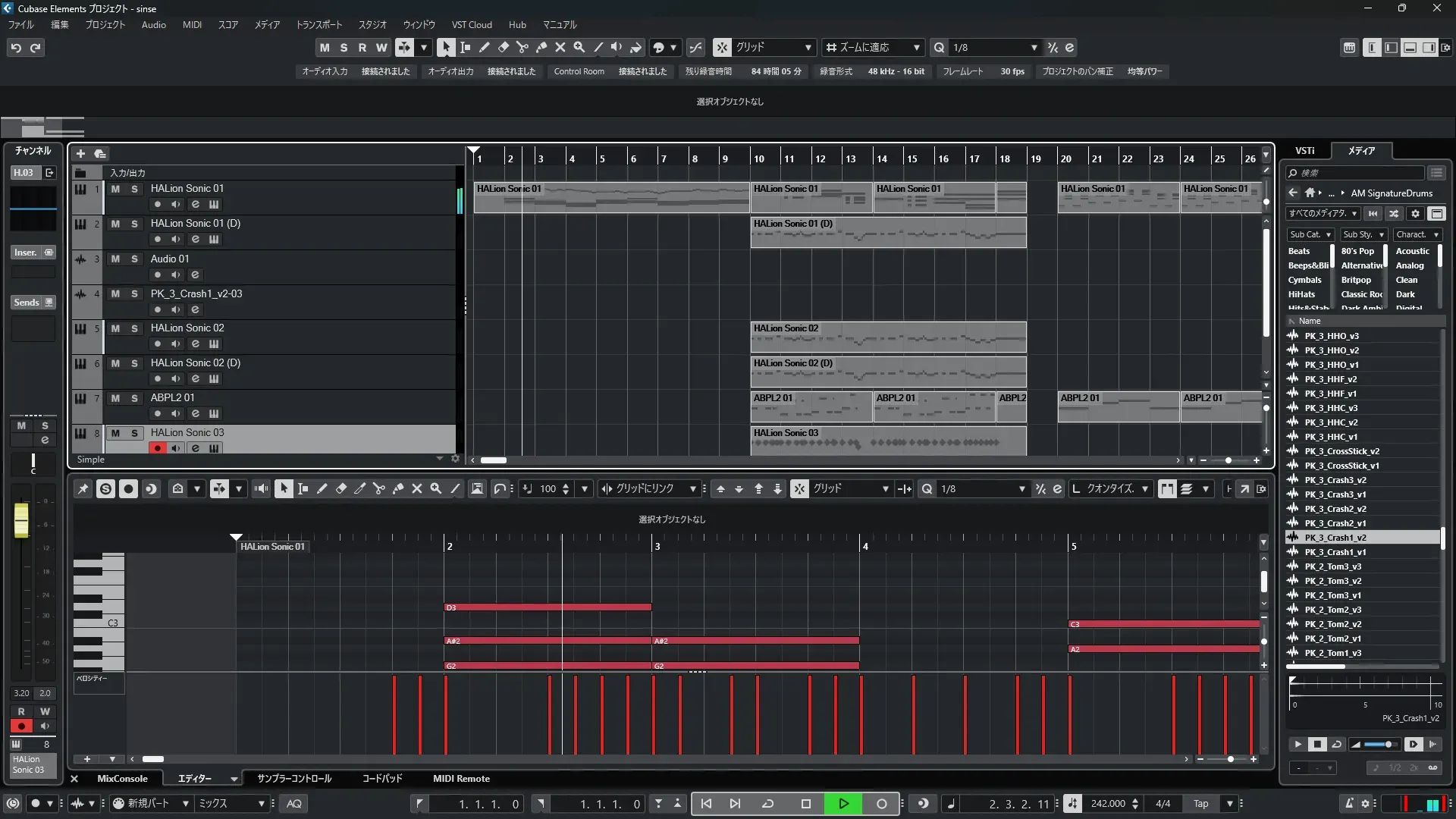Screen dimensions: 1456x819
Task: Disable record enable on HALion Sonic 03
Action: 158,448
